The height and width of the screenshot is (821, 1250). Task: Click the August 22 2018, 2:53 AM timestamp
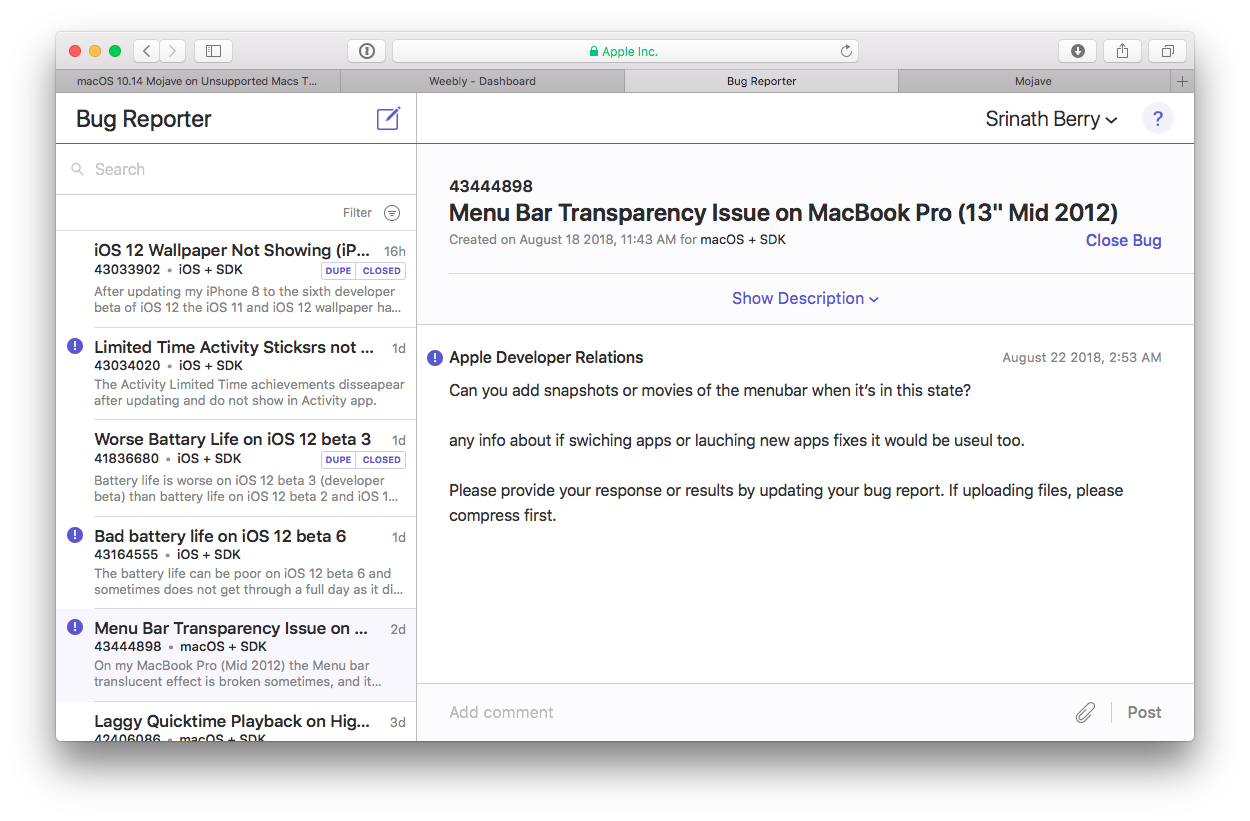tap(1082, 358)
